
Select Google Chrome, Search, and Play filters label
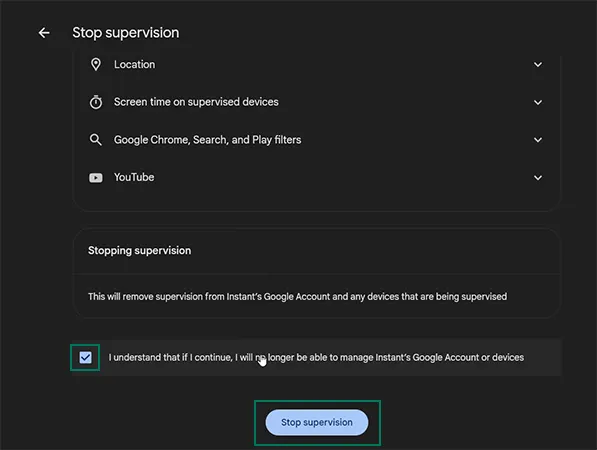208,140
